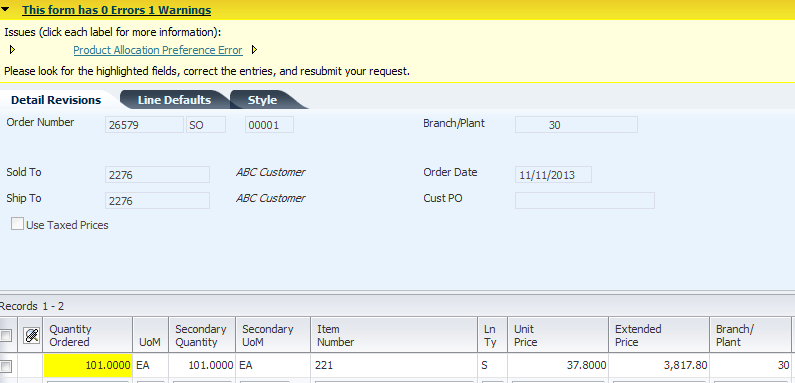
Task: Click the Extended Price cell 3,817.80
Action: coord(659,365)
